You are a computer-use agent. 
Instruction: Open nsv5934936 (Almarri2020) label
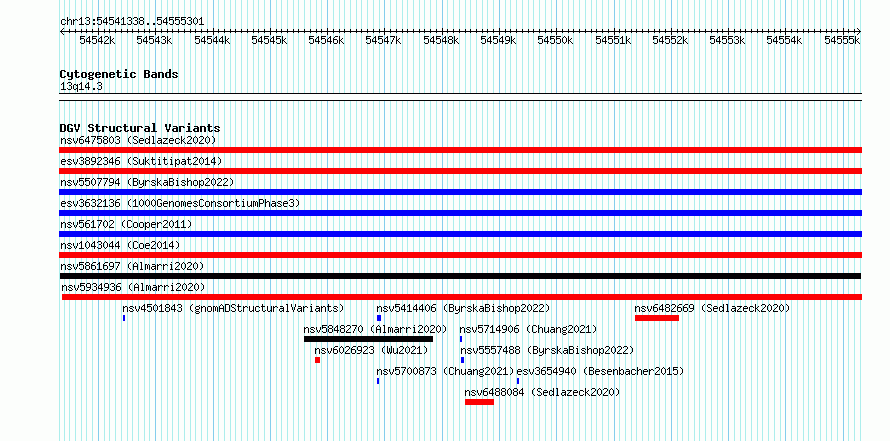point(133,287)
